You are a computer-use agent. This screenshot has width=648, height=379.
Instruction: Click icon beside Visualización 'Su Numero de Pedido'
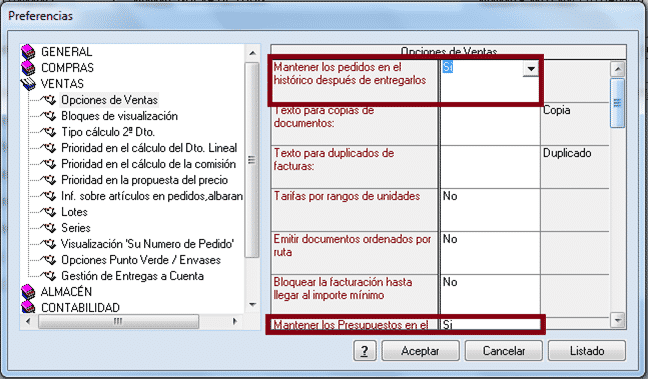click(49, 244)
